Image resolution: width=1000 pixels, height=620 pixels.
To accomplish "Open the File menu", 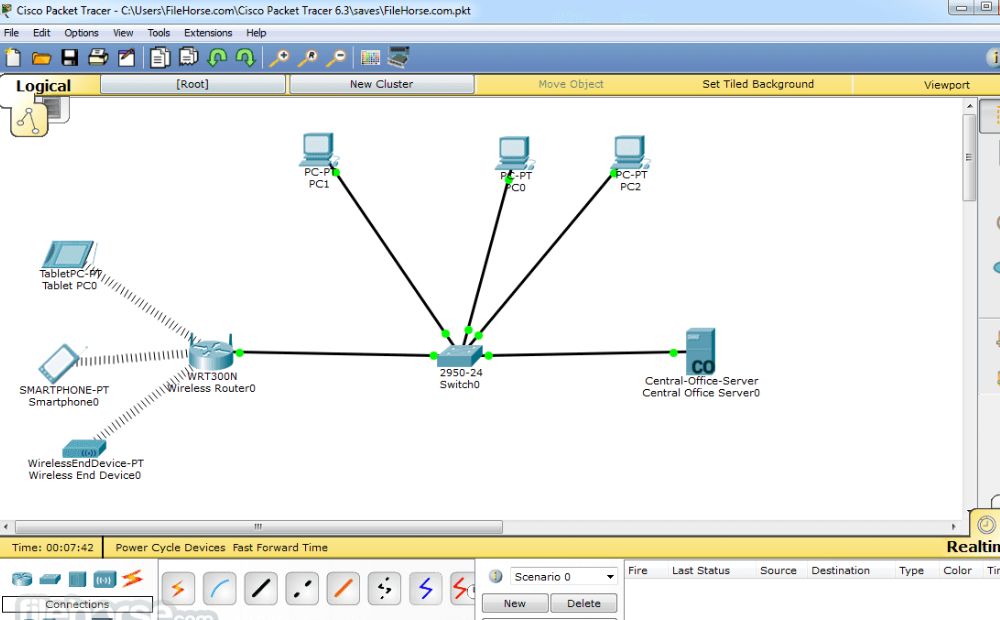I will pyautogui.click(x=11, y=33).
